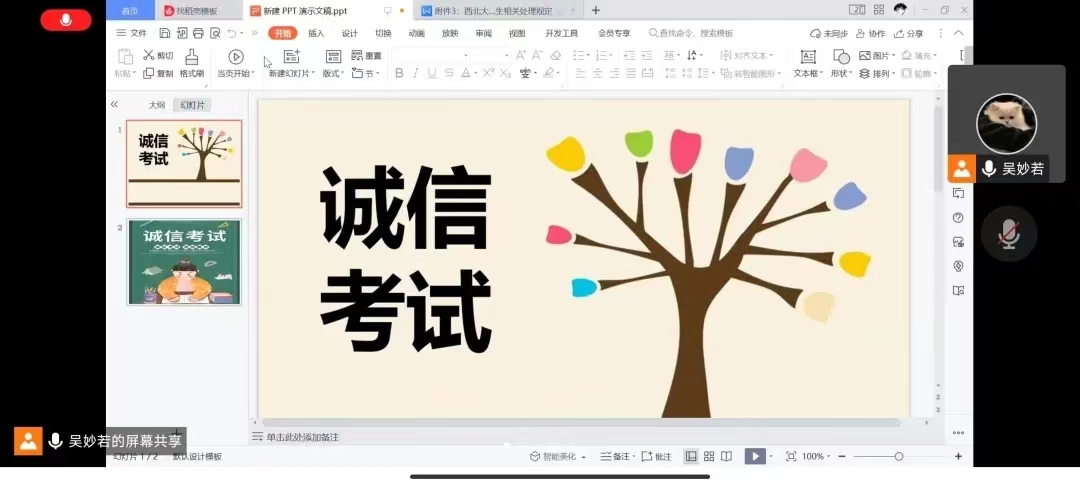The image size is (1080, 486).
Task: Click the Share (分享) button
Action: coord(909,33)
